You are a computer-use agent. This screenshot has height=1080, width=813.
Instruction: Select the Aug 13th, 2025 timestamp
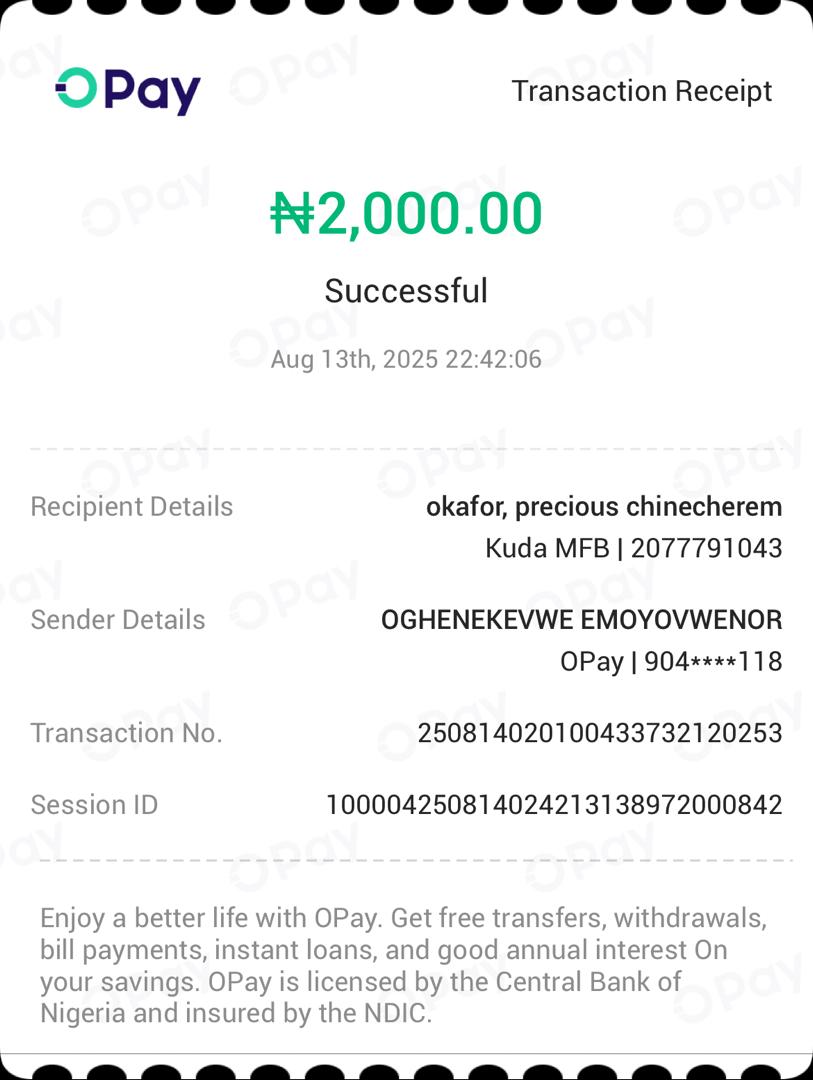[x=406, y=359]
